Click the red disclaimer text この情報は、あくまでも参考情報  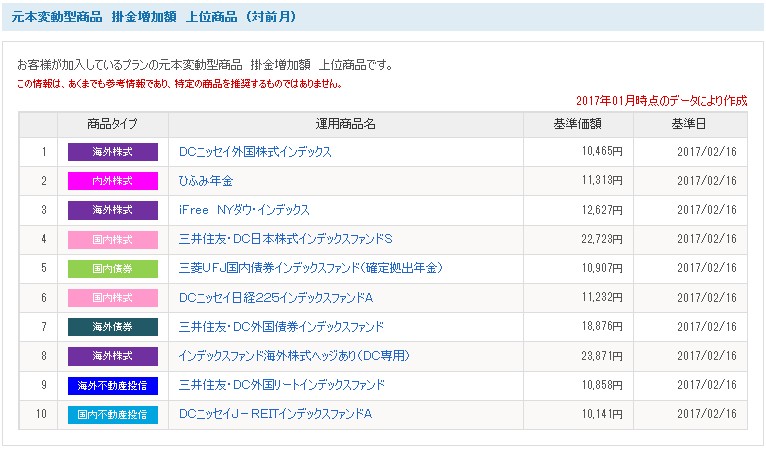pos(179,84)
